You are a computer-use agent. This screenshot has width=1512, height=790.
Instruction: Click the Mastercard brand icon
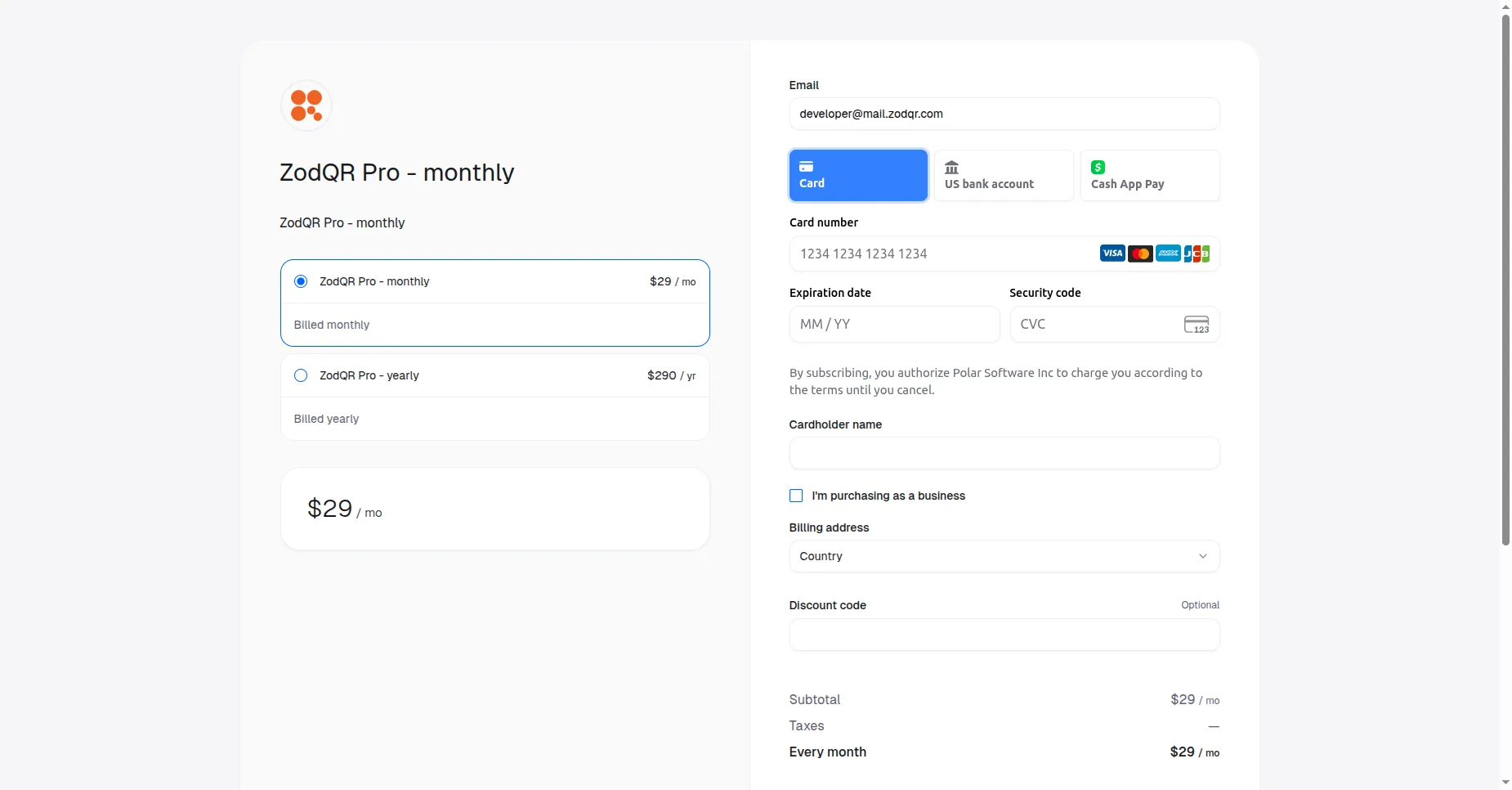tap(1140, 254)
